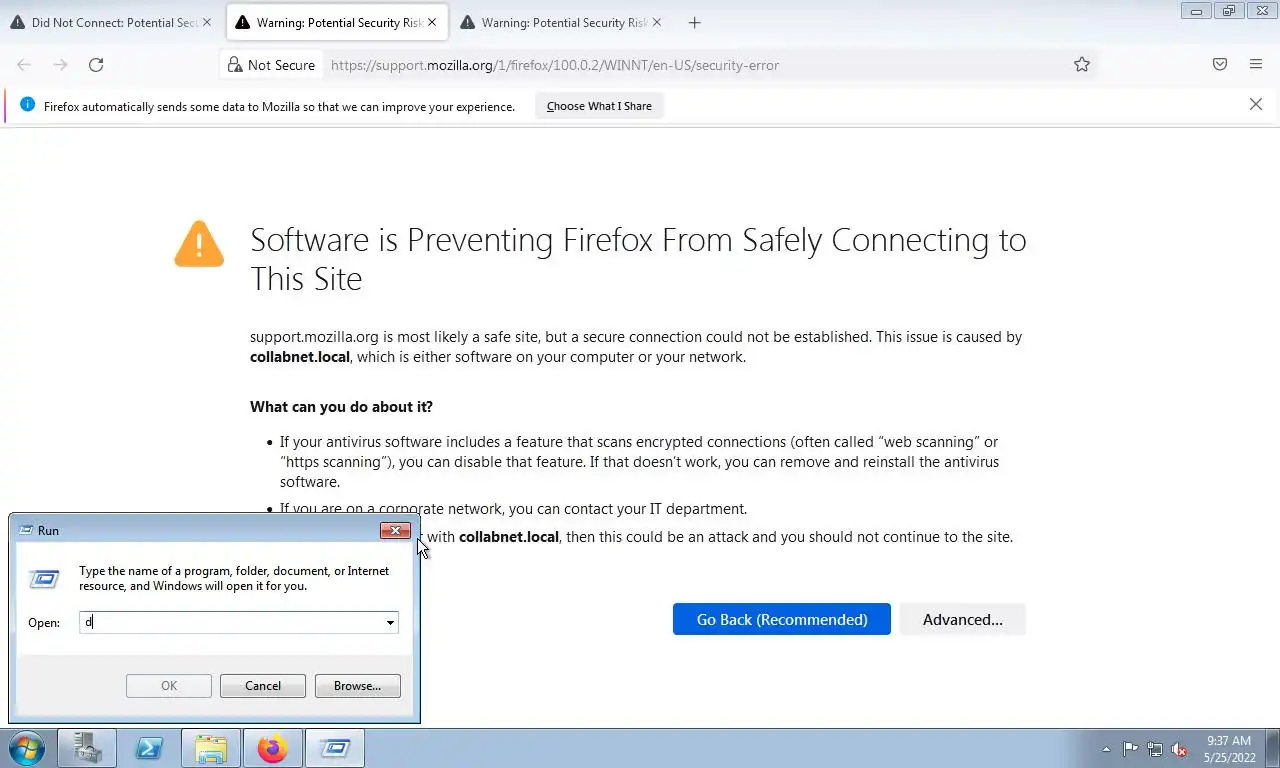Click the first bold collabnet.local text
The image size is (1280, 768).
pos(300,357)
